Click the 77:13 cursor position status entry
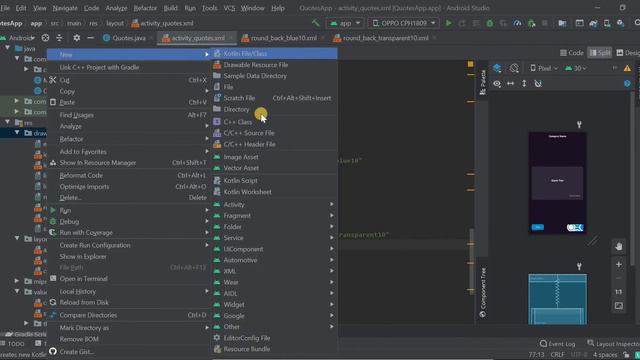The image size is (640, 360). [536, 355]
